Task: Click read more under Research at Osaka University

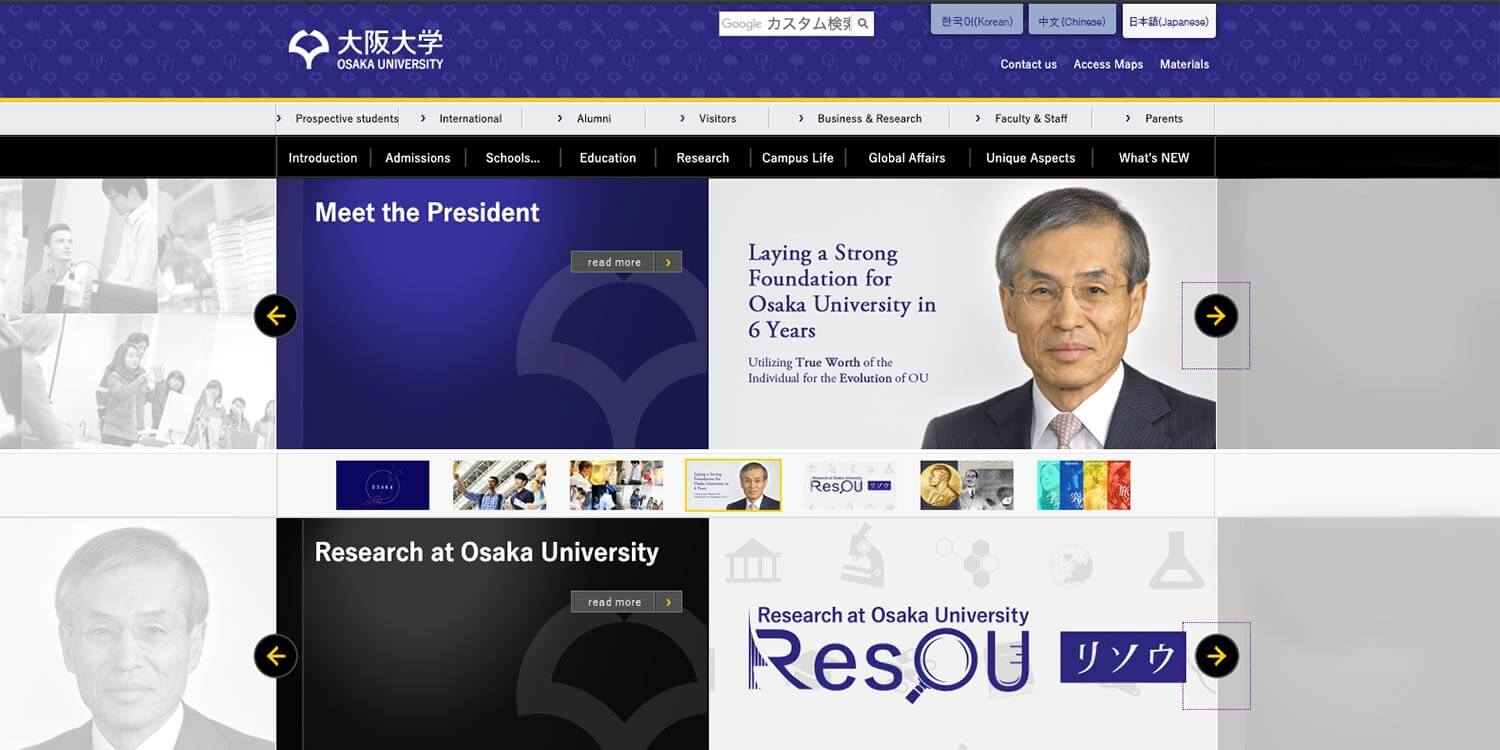Action: coord(626,602)
